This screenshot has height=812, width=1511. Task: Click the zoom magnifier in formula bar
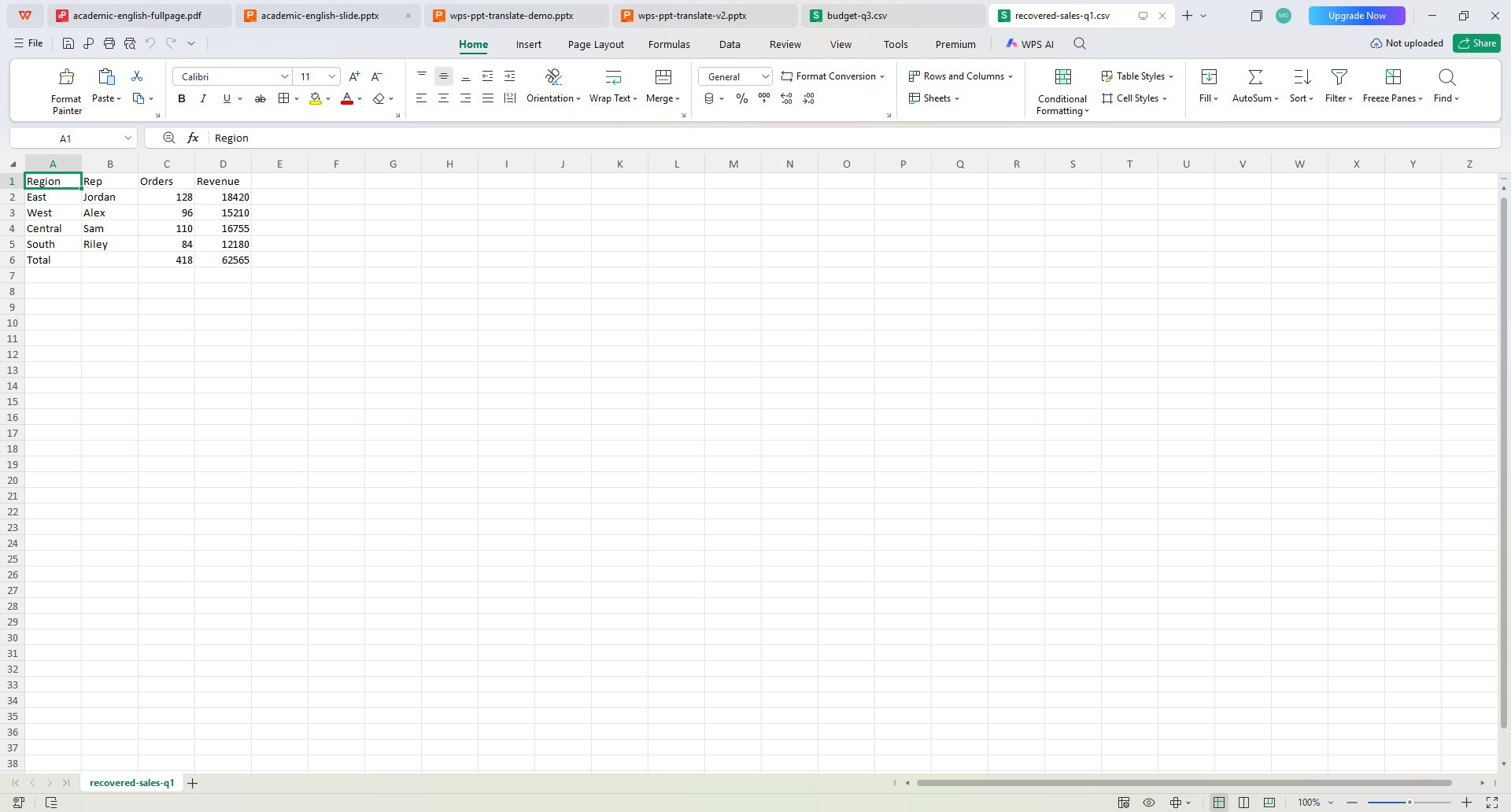(168, 138)
